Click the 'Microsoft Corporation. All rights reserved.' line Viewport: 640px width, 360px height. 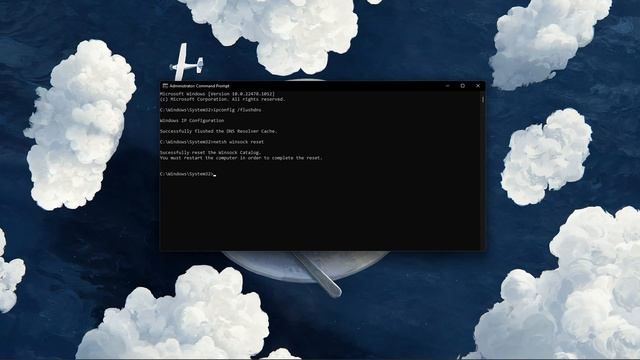222,99
